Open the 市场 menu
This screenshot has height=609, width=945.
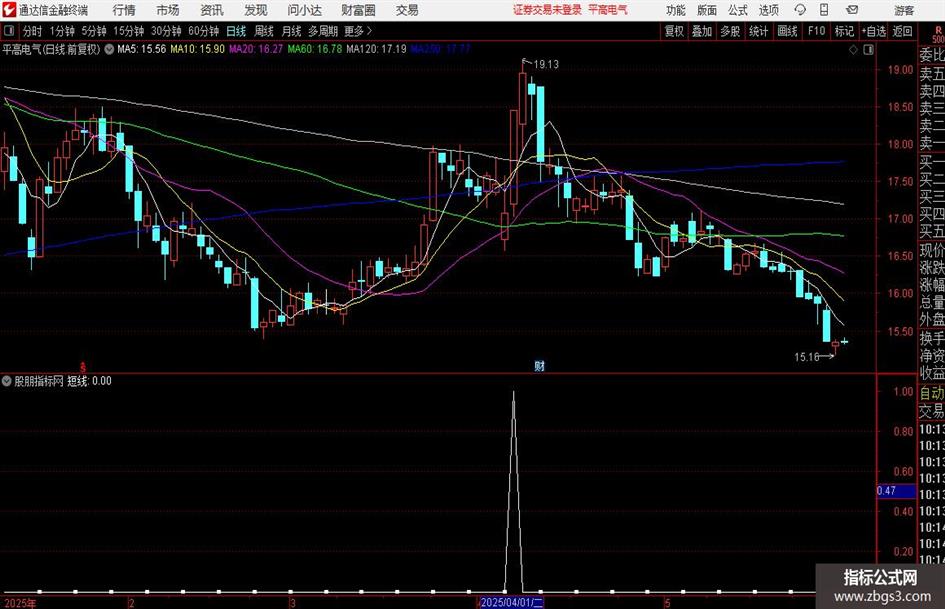point(168,10)
